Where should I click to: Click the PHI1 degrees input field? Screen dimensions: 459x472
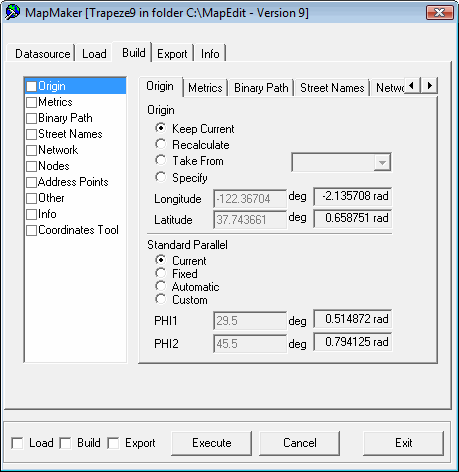[250, 321]
